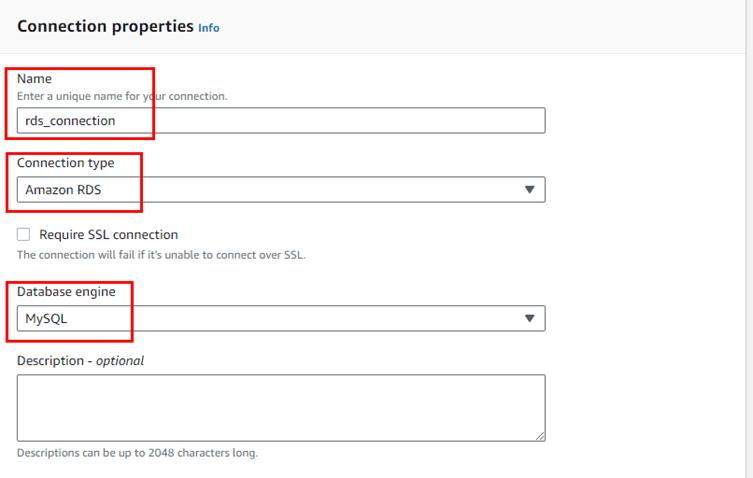
Task: Open the Connection type dropdown
Action: (x=280, y=190)
